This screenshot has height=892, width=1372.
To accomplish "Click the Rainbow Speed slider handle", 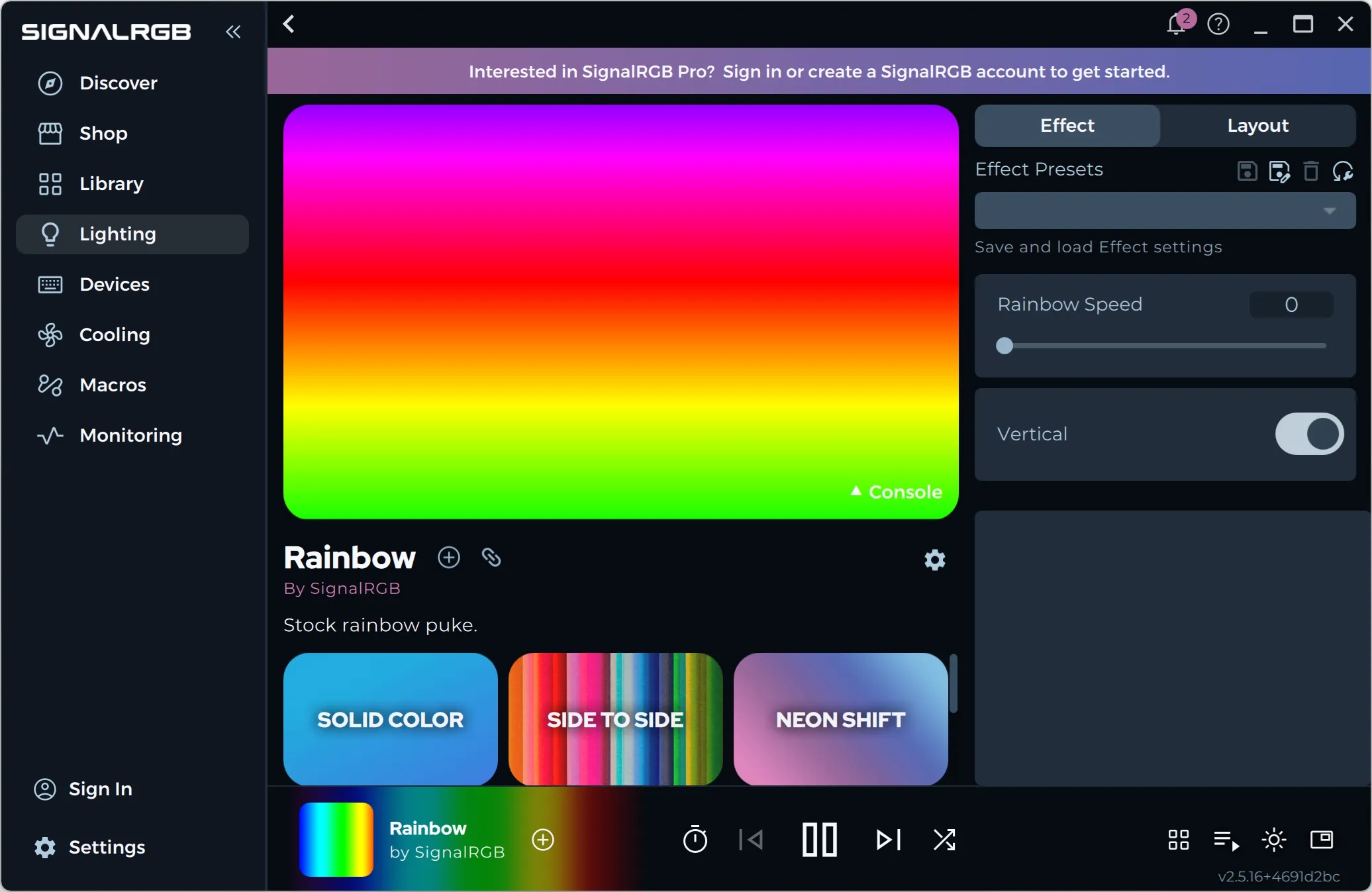I will [1004, 346].
